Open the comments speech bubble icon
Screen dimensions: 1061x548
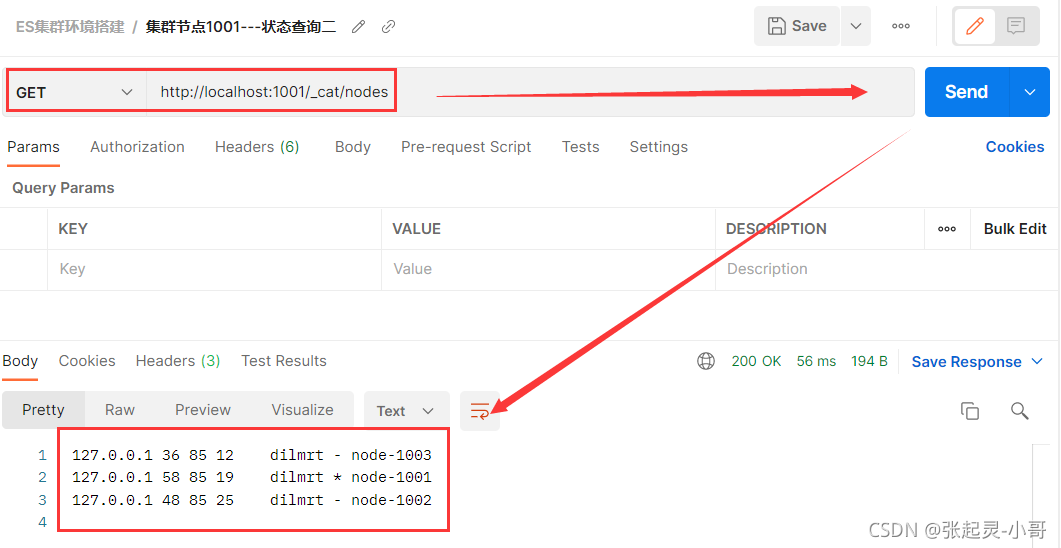click(1016, 26)
